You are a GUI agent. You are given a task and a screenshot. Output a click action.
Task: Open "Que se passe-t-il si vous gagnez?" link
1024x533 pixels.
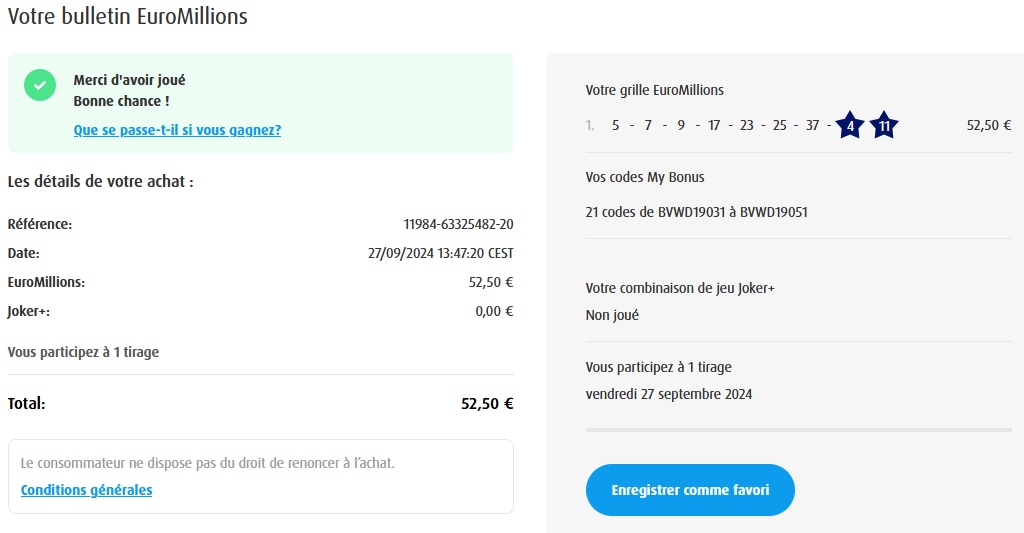(177, 130)
